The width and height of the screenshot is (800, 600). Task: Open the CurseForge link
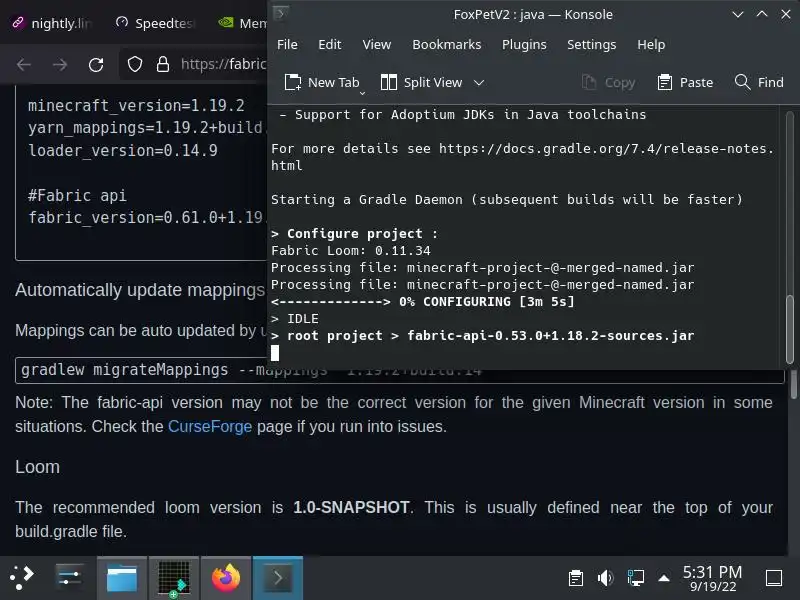click(210, 427)
